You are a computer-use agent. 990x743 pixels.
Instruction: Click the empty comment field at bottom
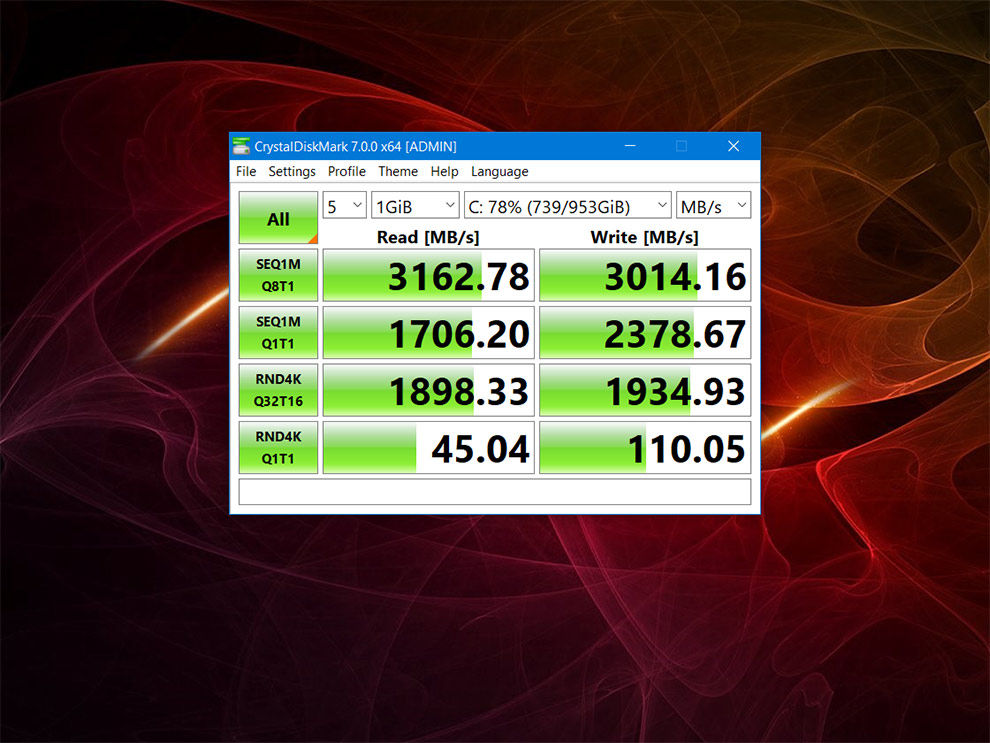click(495, 492)
